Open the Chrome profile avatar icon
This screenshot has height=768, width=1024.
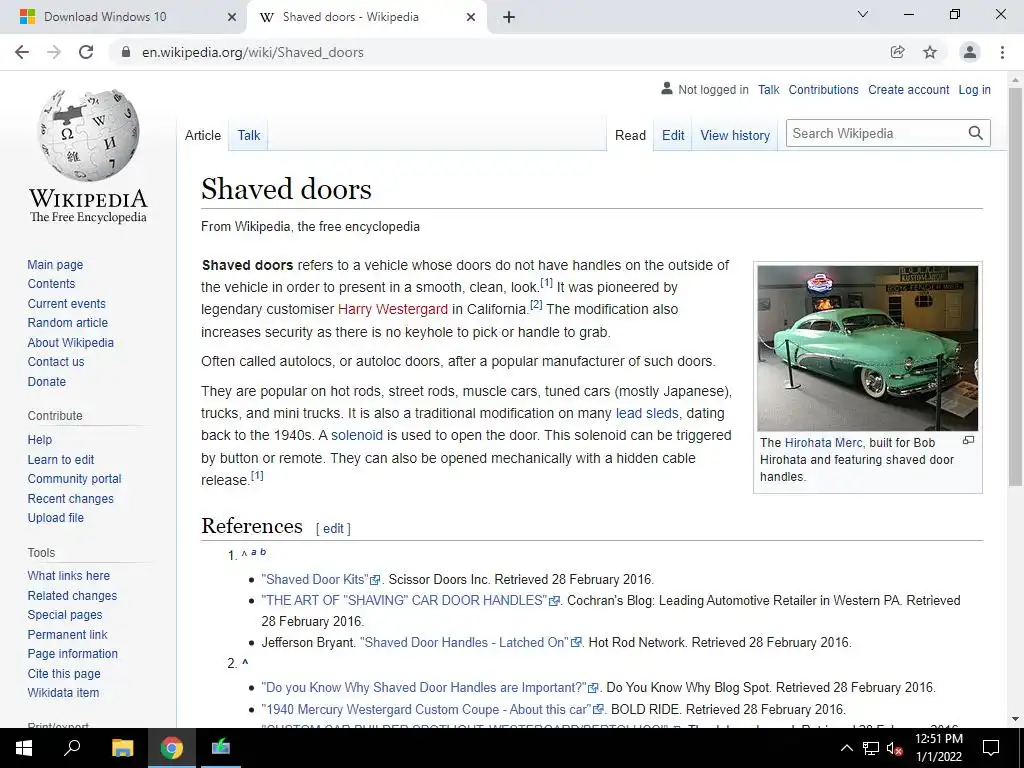tap(970, 52)
